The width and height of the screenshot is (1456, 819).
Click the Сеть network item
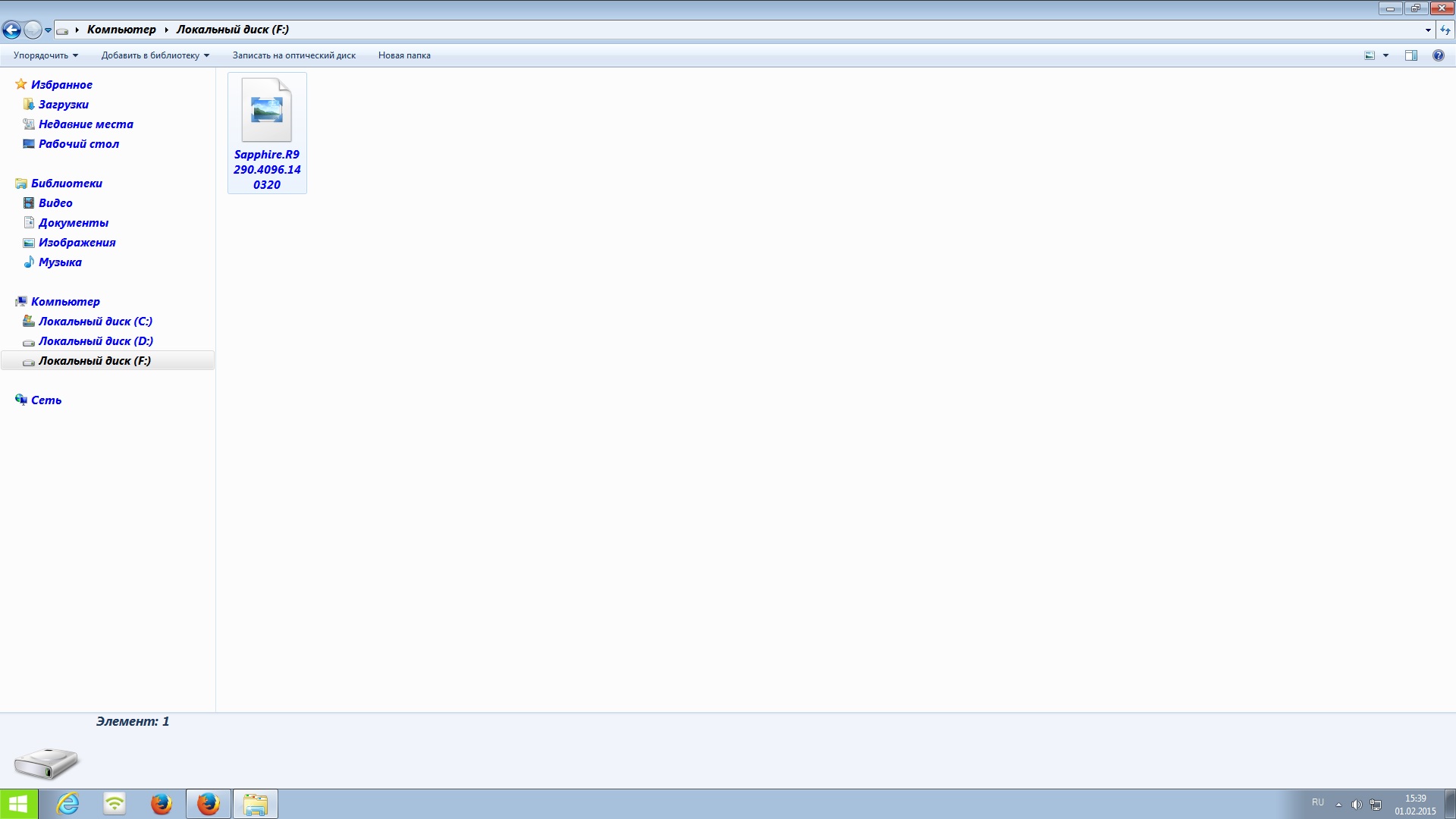click(45, 400)
